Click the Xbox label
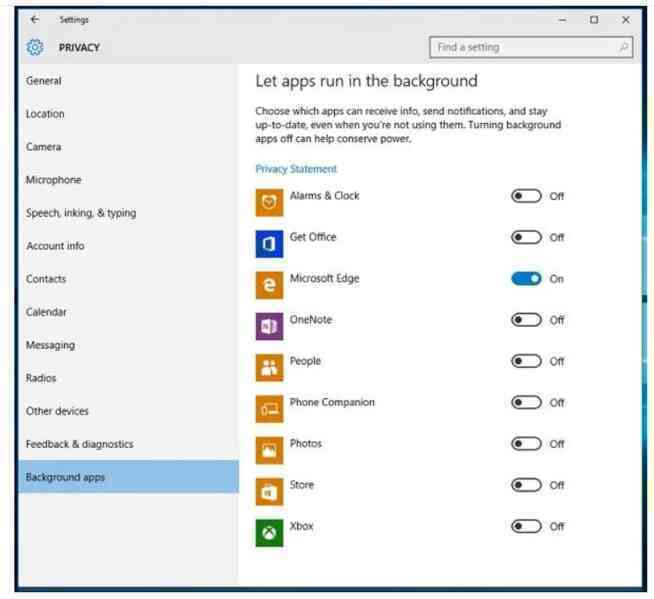This screenshot has height=599, width=654. pos(301,526)
